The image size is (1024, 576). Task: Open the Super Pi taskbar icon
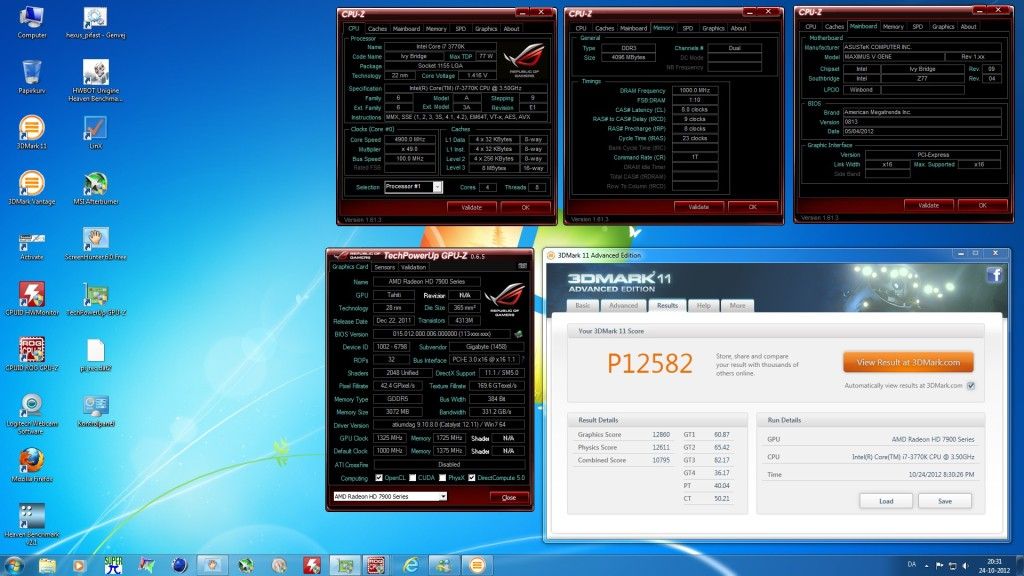pyautogui.click(x=114, y=565)
